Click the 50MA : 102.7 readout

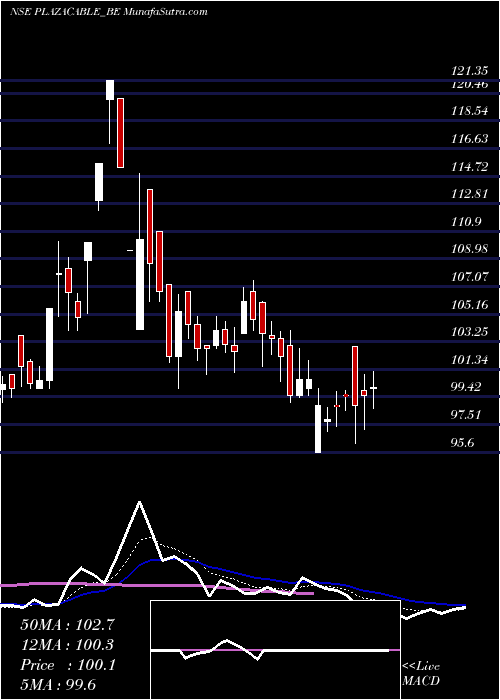pyautogui.click(x=68, y=625)
